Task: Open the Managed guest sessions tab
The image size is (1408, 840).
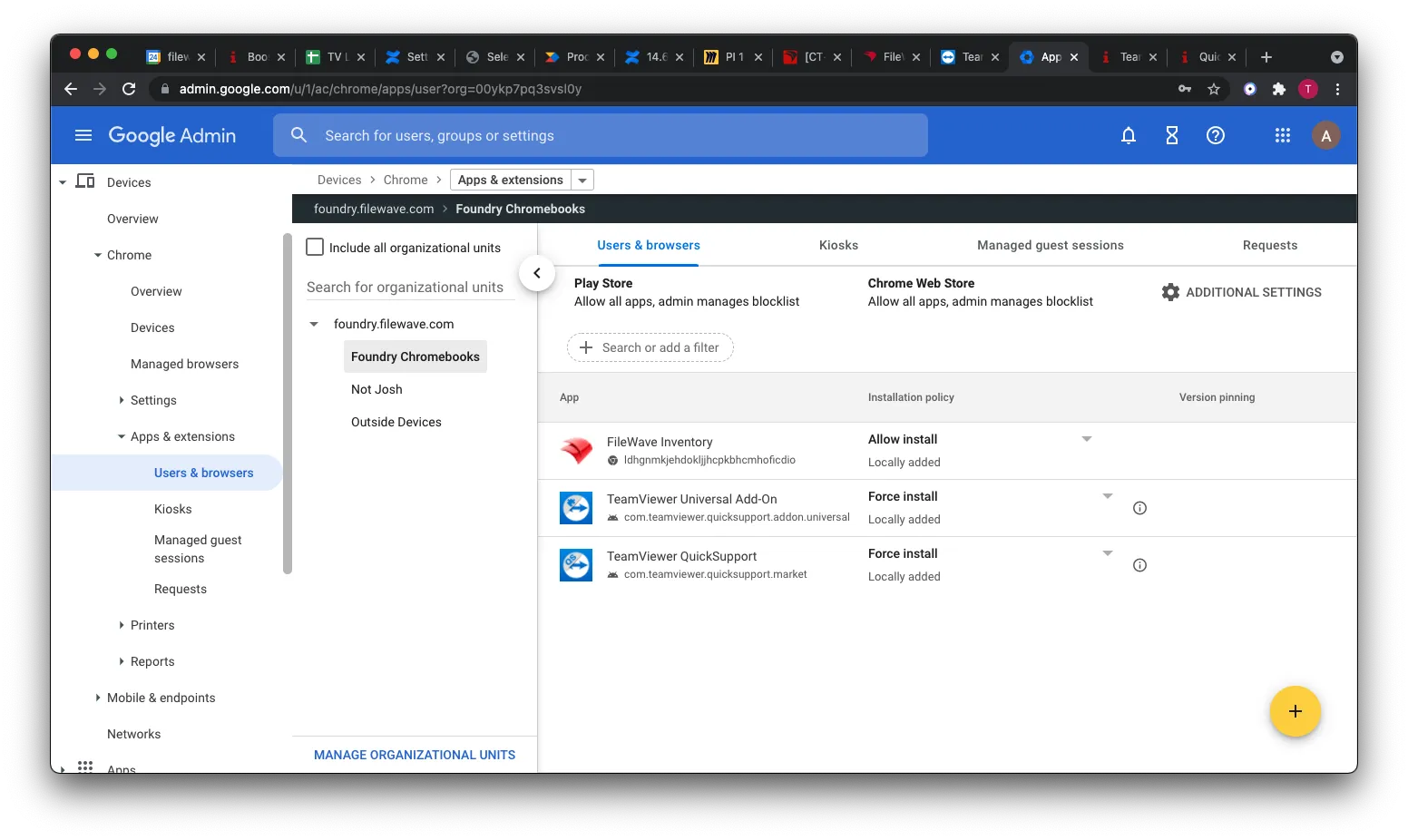Action: click(1050, 245)
